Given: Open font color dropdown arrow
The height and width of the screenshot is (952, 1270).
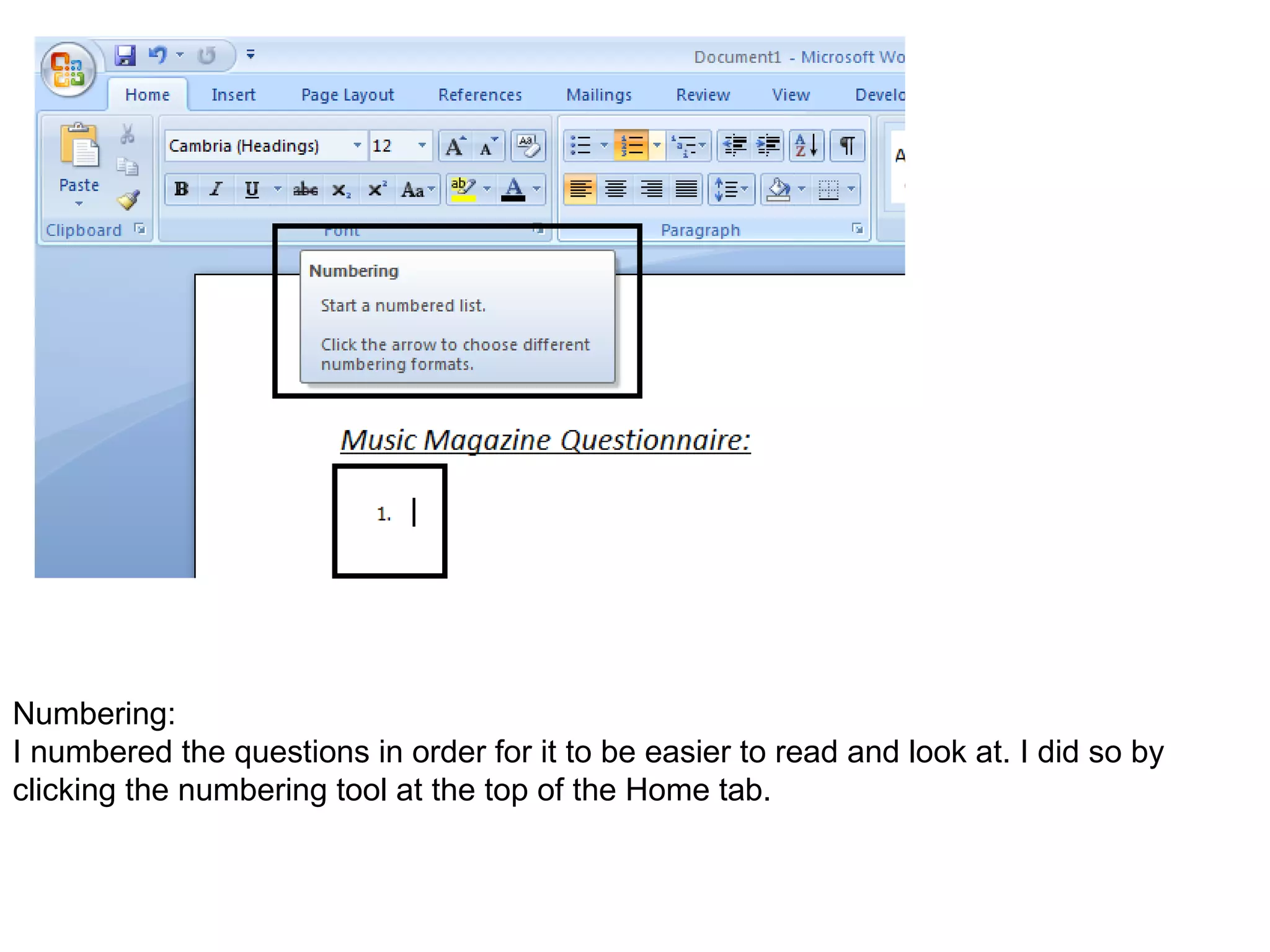Looking at the screenshot, I should 537,188.
